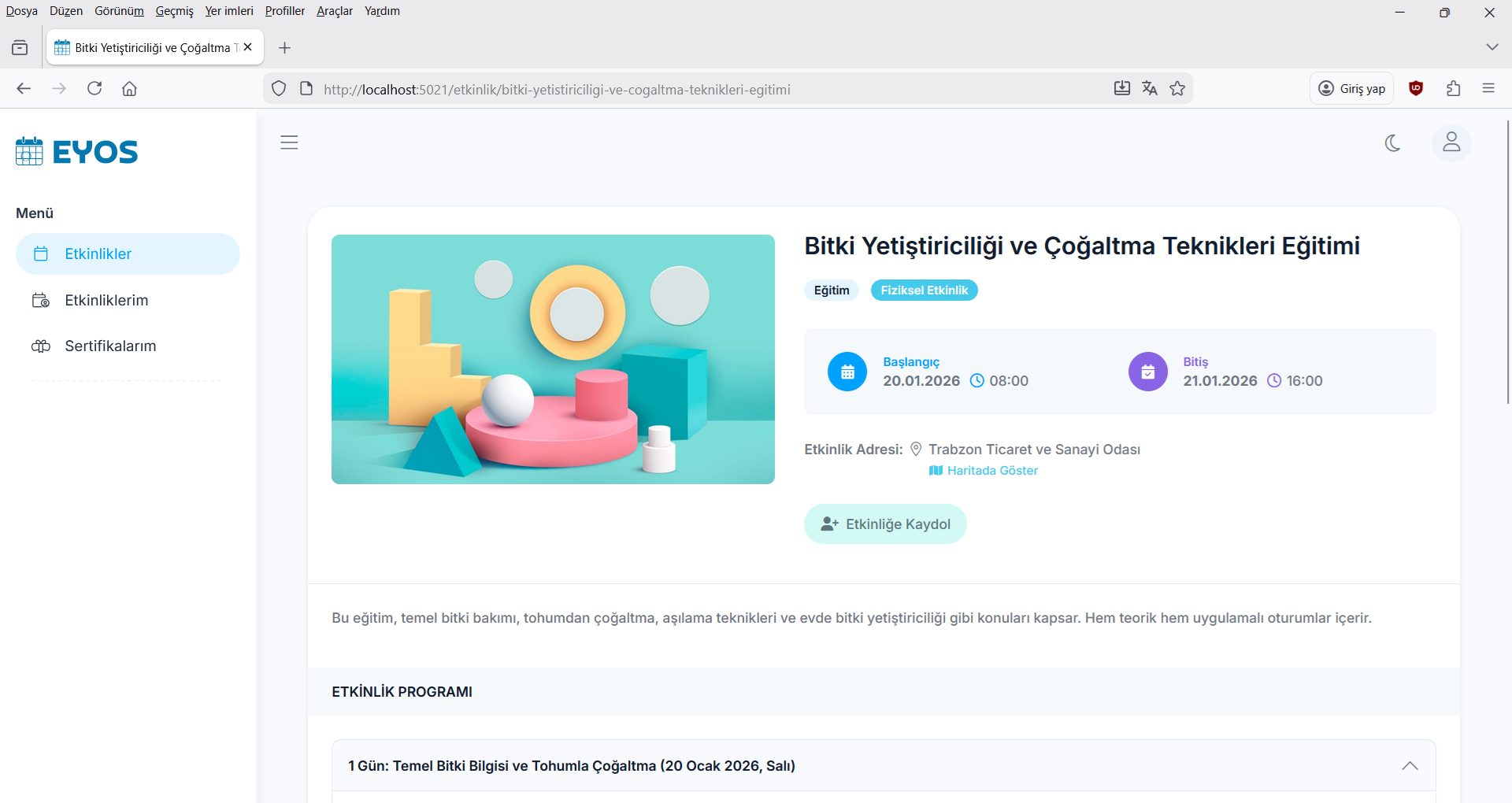This screenshot has width=1512, height=803.
Task: Go to Sertifikalarım page
Action: tap(110, 346)
